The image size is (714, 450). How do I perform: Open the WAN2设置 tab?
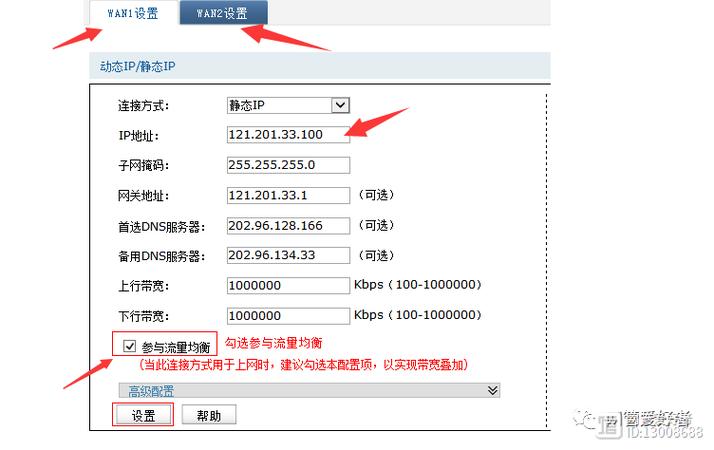point(223,13)
